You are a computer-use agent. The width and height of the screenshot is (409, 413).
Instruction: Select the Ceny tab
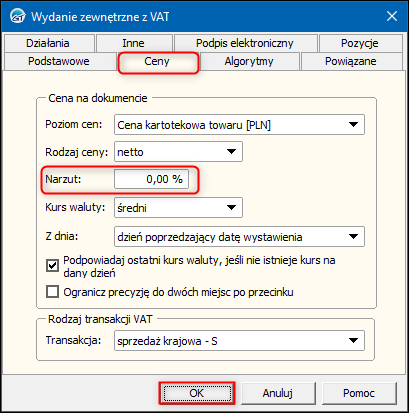[x=158, y=62]
